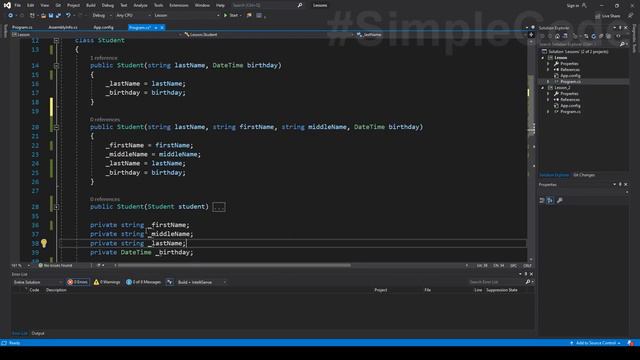640x360 pixels.
Task: Collapse the Lesson_2 project node
Action: 543,88
